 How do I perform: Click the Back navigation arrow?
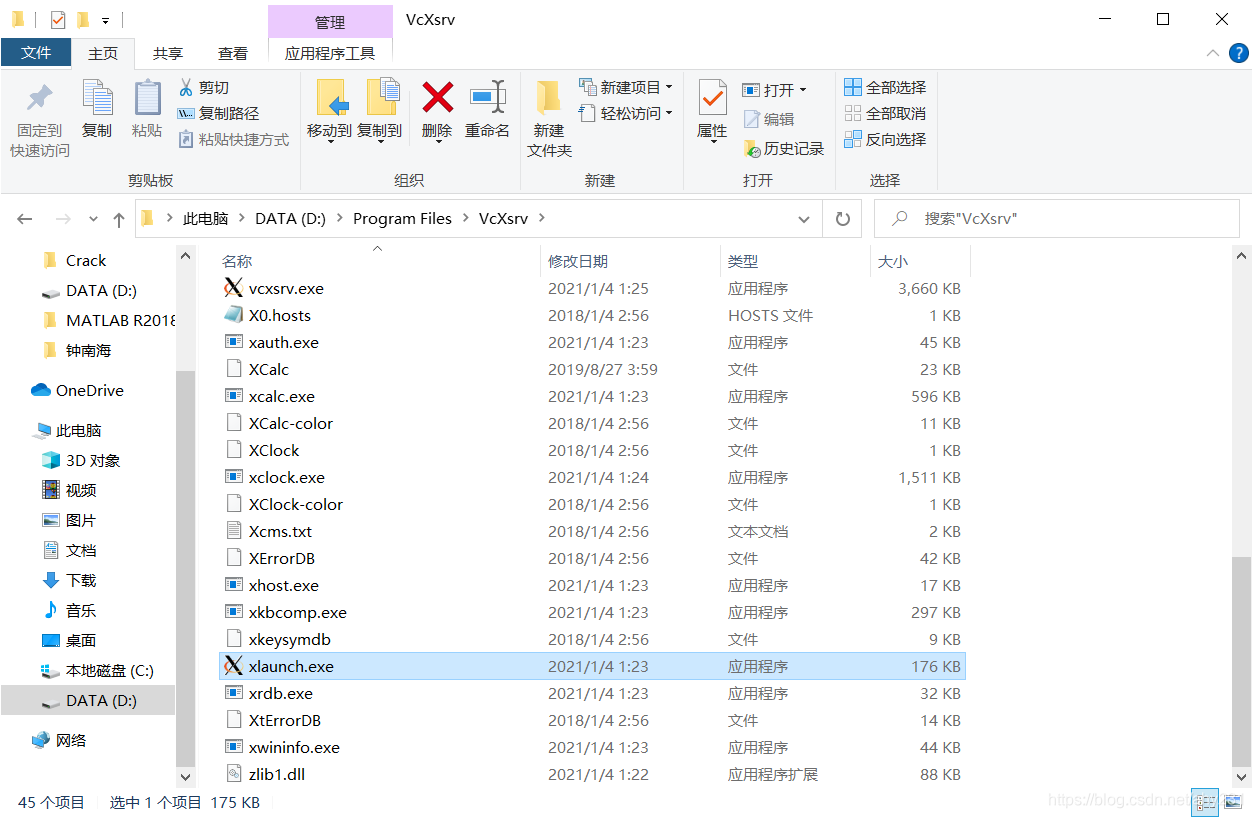click(x=25, y=219)
